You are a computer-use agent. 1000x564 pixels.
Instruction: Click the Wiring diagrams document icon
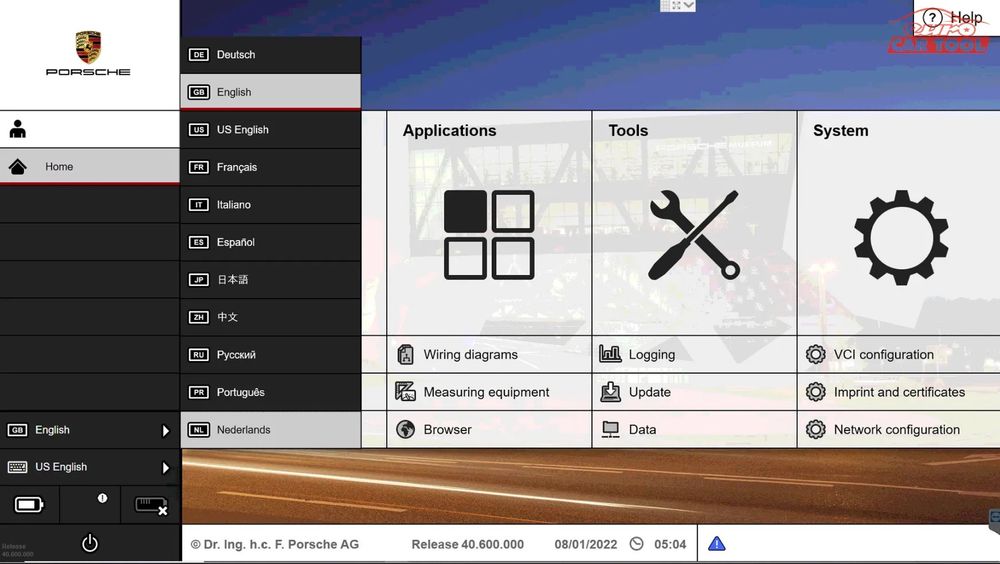click(x=406, y=354)
